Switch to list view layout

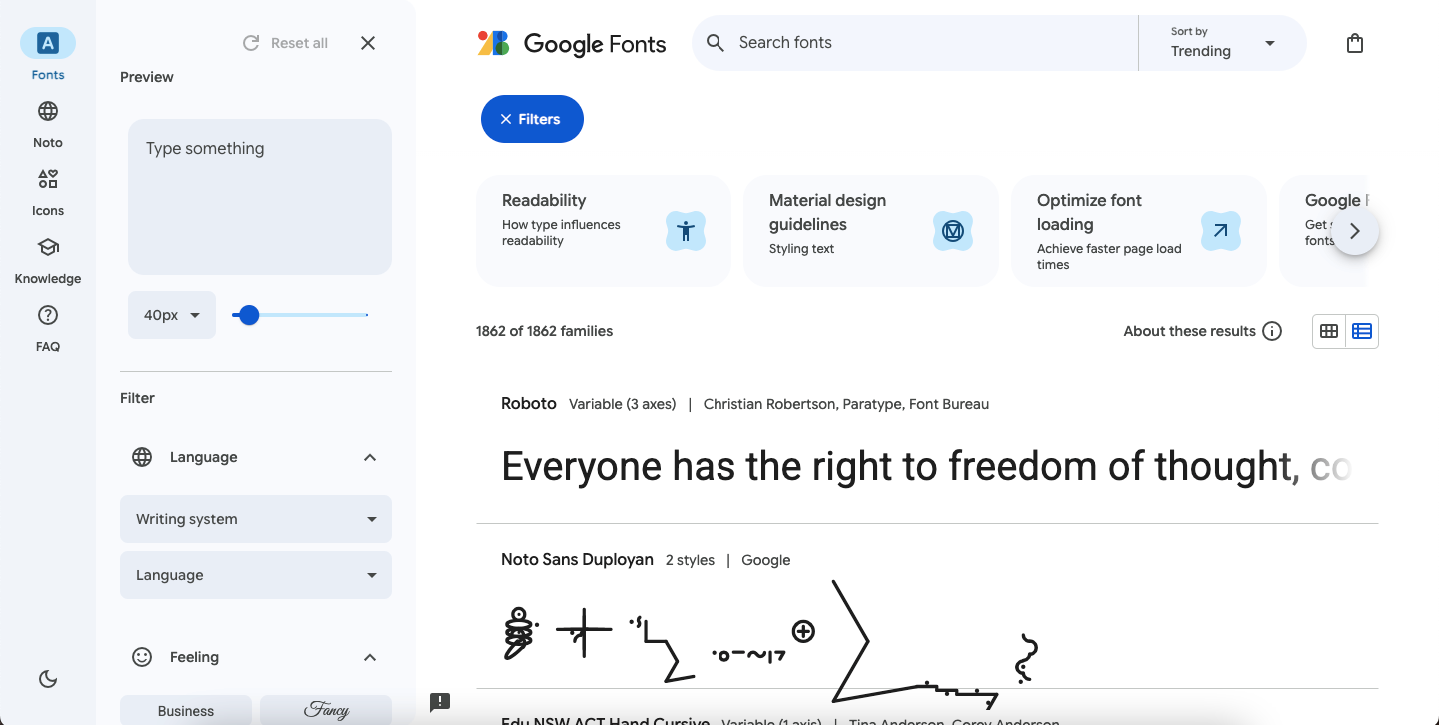coord(1362,331)
